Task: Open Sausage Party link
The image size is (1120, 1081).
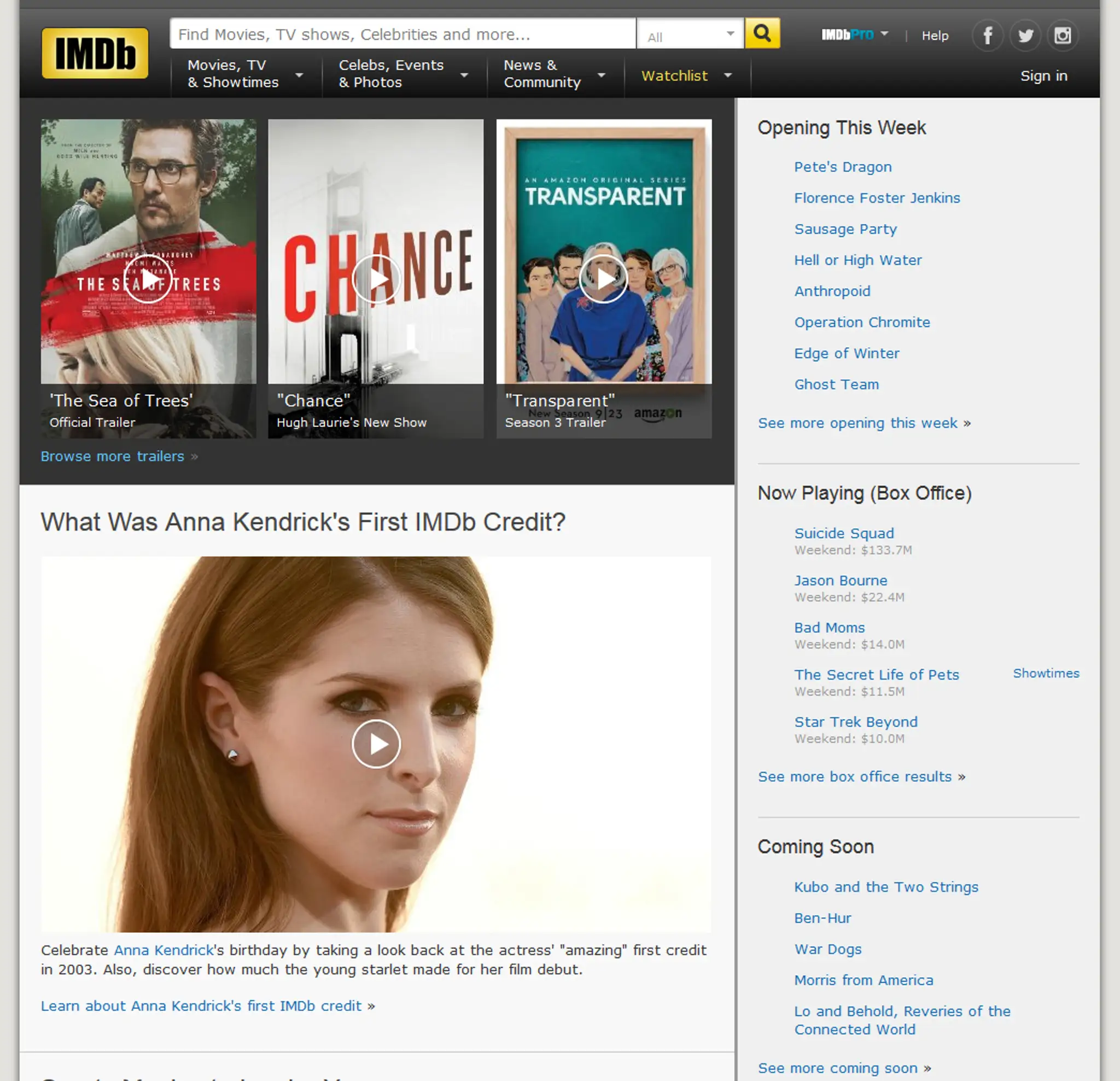Action: pos(845,229)
